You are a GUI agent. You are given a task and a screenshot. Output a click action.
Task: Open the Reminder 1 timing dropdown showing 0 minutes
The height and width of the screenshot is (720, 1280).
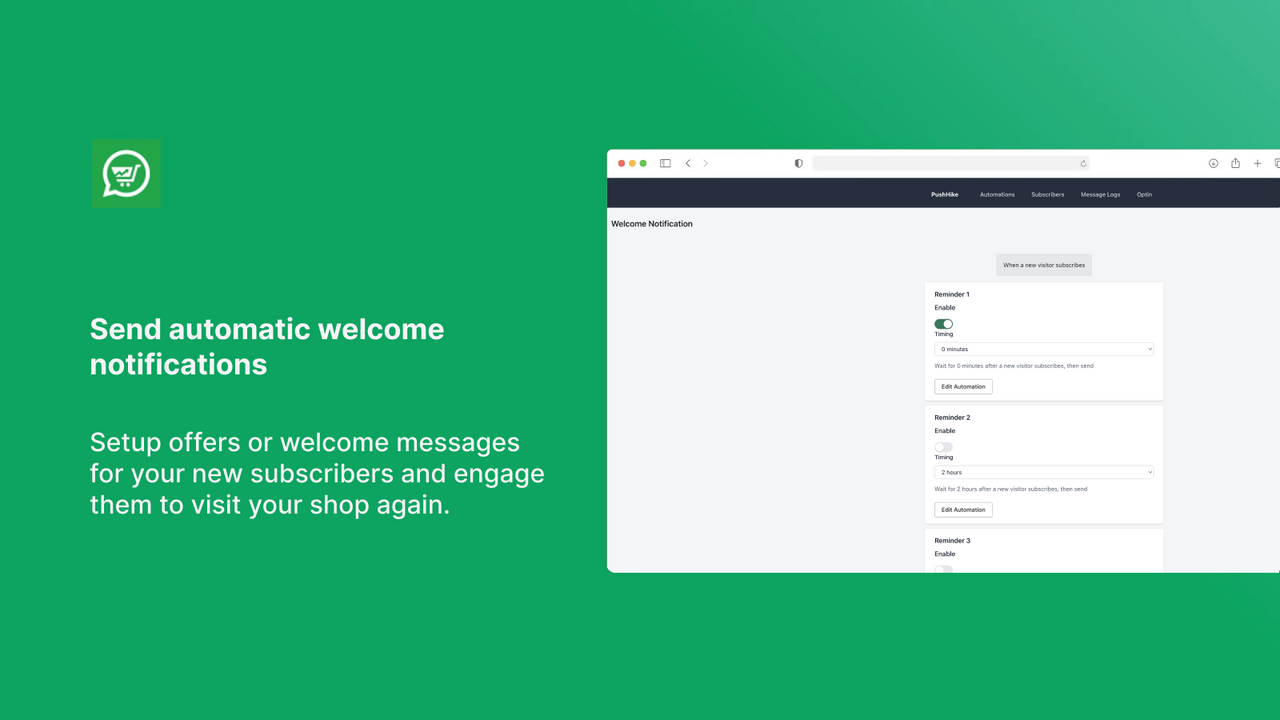(1043, 349)
